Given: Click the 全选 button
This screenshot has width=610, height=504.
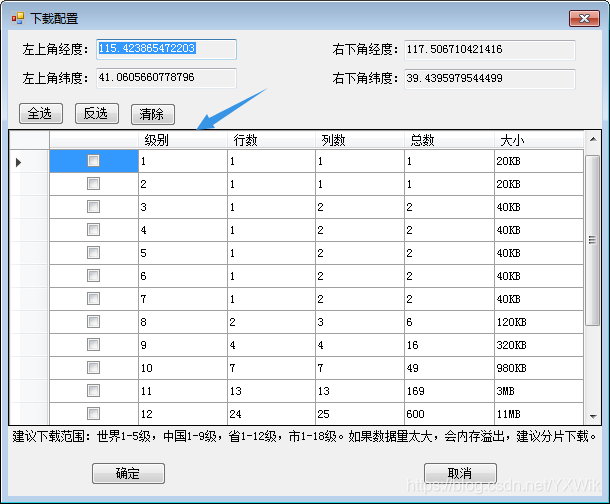Looking at the screenshot, I should tap(41, 114).
